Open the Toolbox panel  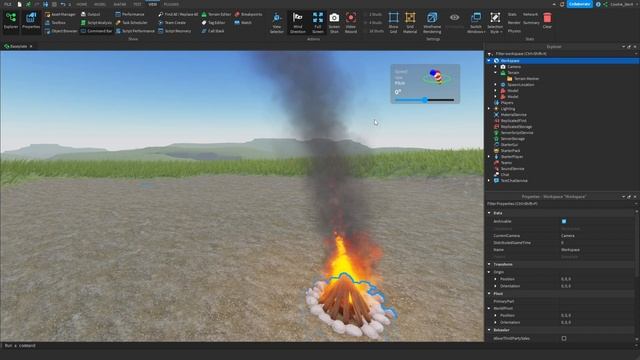tap(56, 22)
